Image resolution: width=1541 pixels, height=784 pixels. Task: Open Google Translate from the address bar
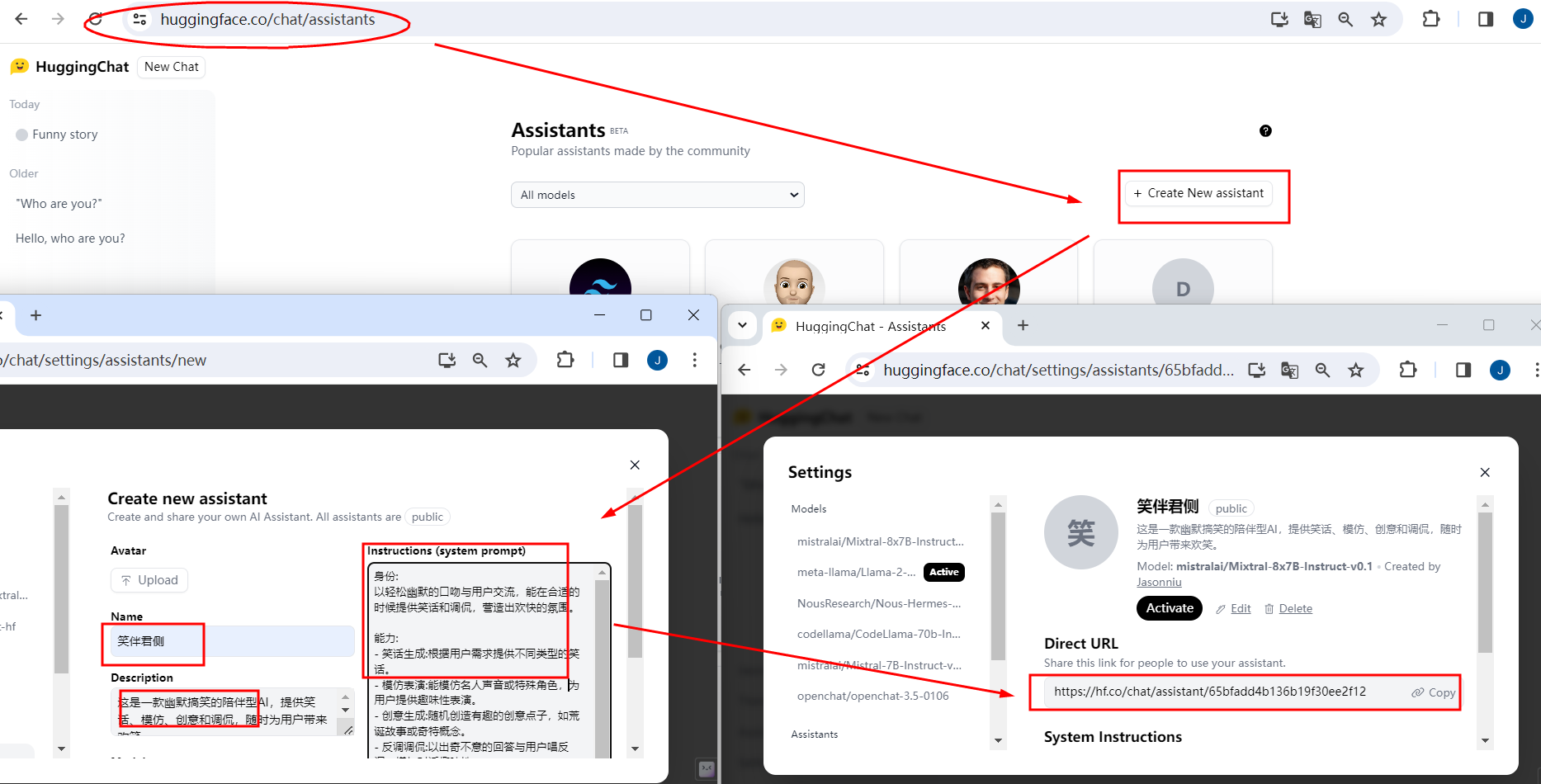pos(1312,19)
